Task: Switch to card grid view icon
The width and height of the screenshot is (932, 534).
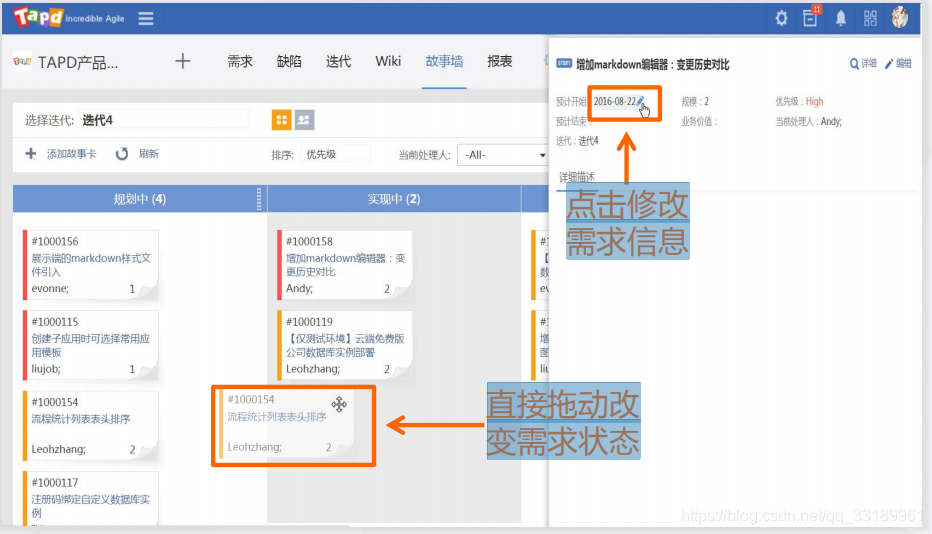Action: 281,120
